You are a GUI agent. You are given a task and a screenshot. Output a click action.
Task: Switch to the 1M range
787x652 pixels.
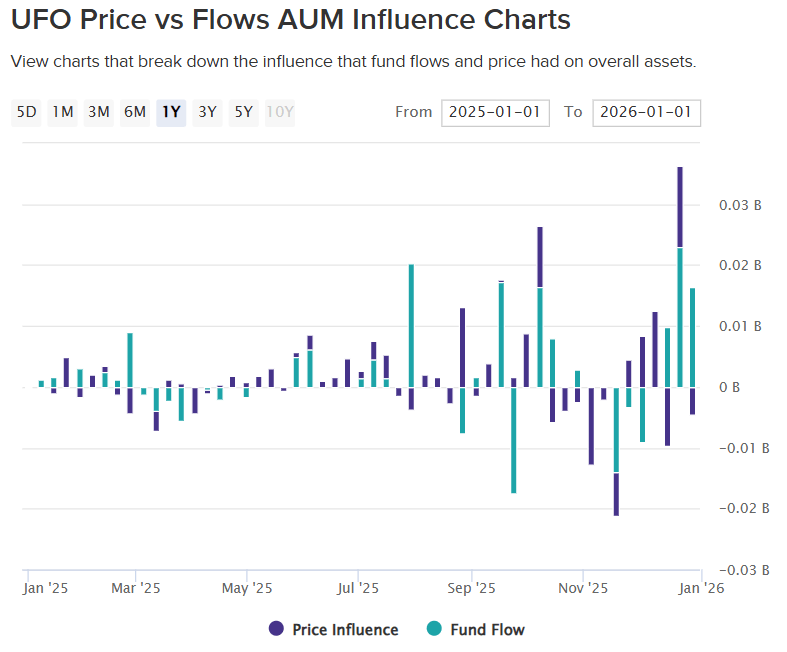(63, 112)
